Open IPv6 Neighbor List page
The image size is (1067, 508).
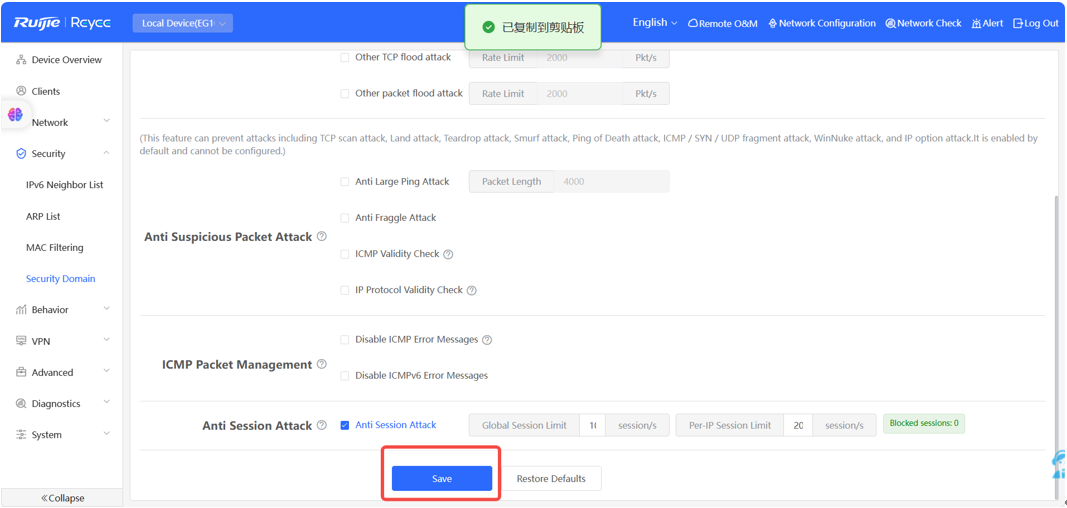pos(65,185)
